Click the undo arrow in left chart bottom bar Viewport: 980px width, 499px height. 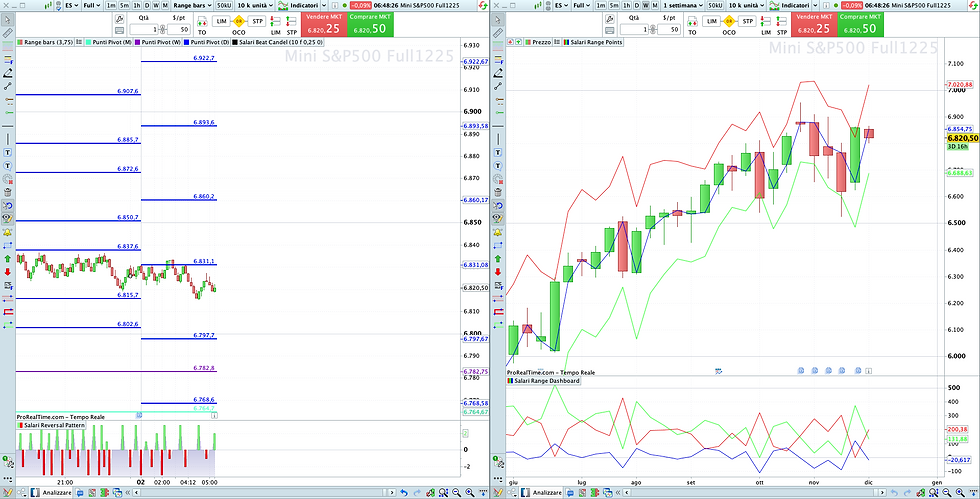(x=404, y=493)
